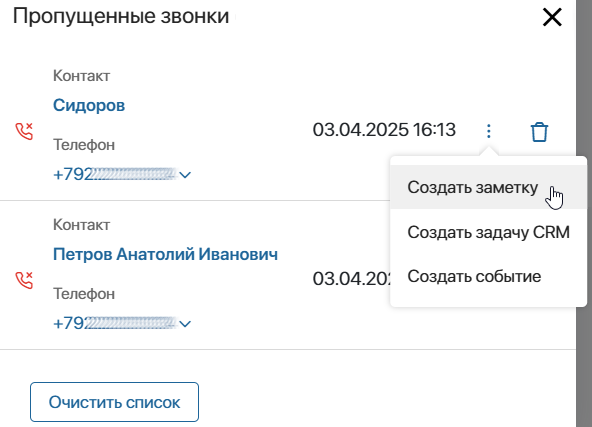Image resolution: width=592 pixels, height=427 pixels.
Task: Click the partially hidden date in Петров's row
Action: click(351, 279)
